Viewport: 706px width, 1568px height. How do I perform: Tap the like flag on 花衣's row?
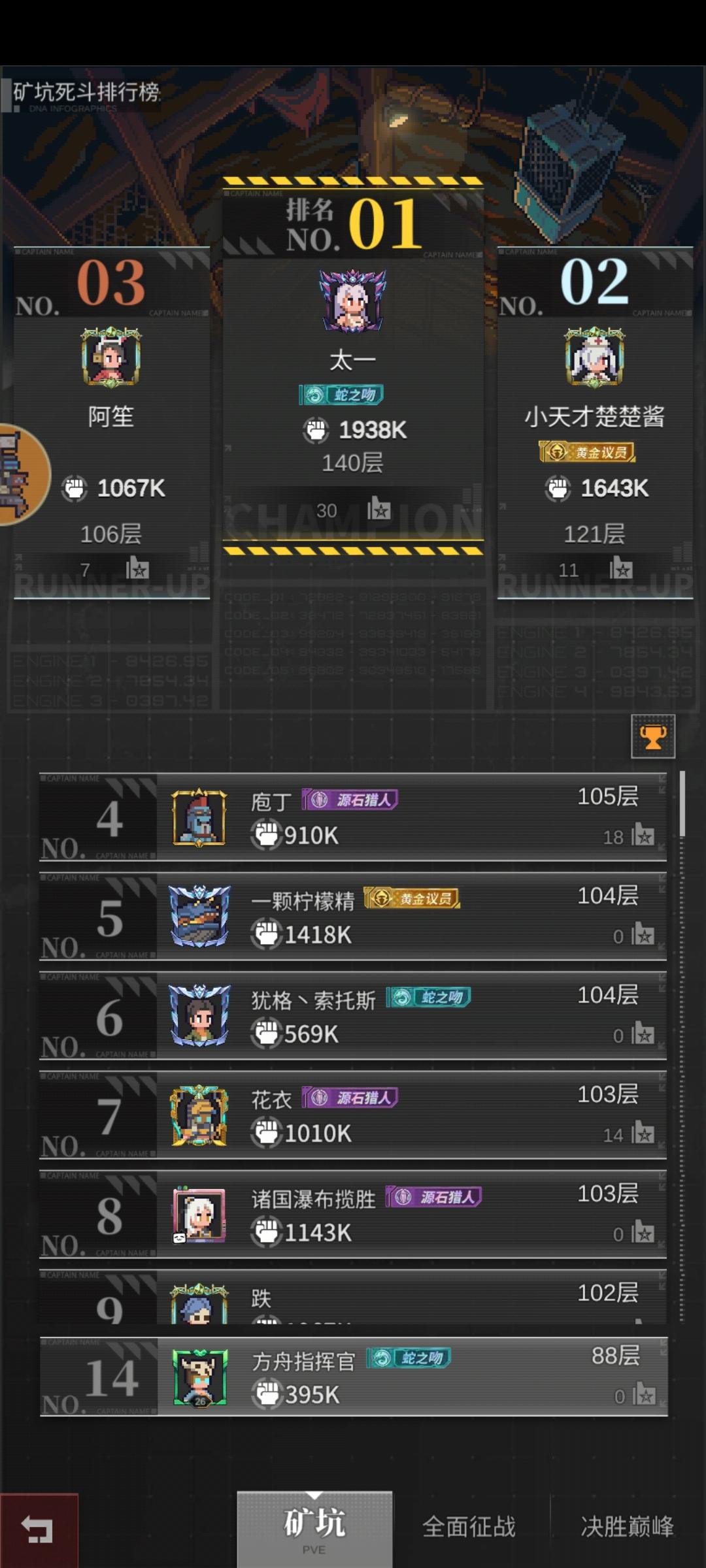coord(643,1133)
